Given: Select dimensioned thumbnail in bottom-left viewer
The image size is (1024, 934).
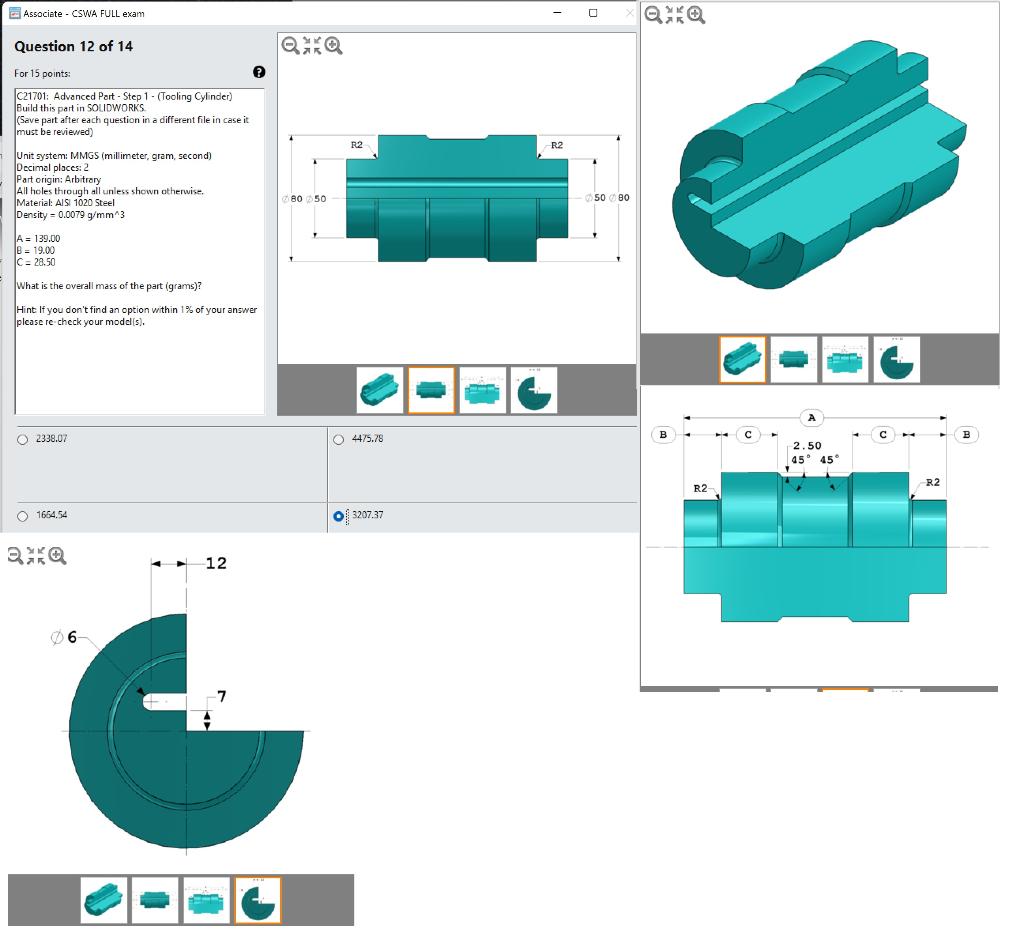Looking at the screenshot, I should [x=206, y=900].
